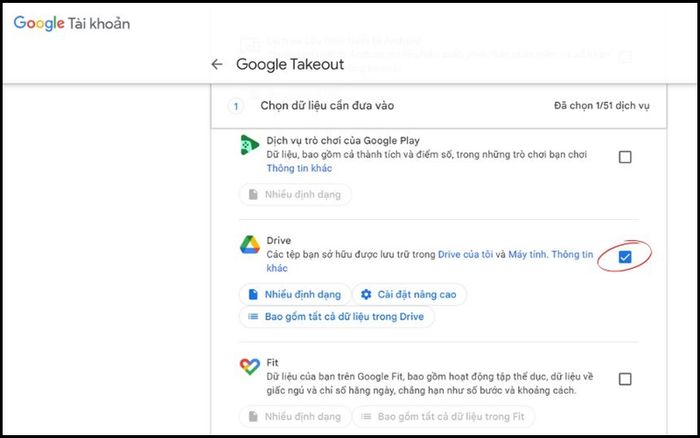Screen dimensions: 700x438
Task: Click the Google Takeout page title
Action: click(290, 64)
